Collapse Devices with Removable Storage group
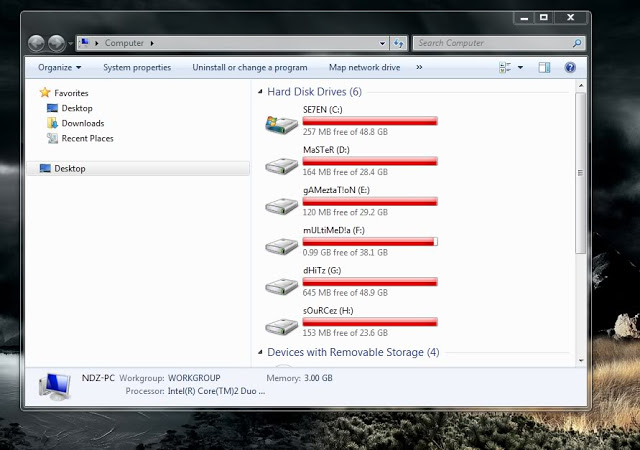Viewport: 640px width, 450px height. click(x=260, y=352)
